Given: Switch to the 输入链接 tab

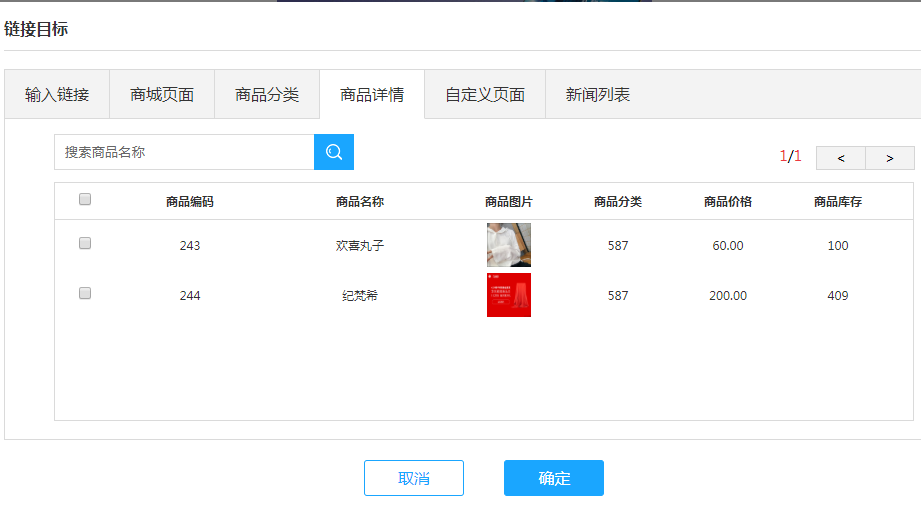Looking at the screenshot, I should pos(57,95).
